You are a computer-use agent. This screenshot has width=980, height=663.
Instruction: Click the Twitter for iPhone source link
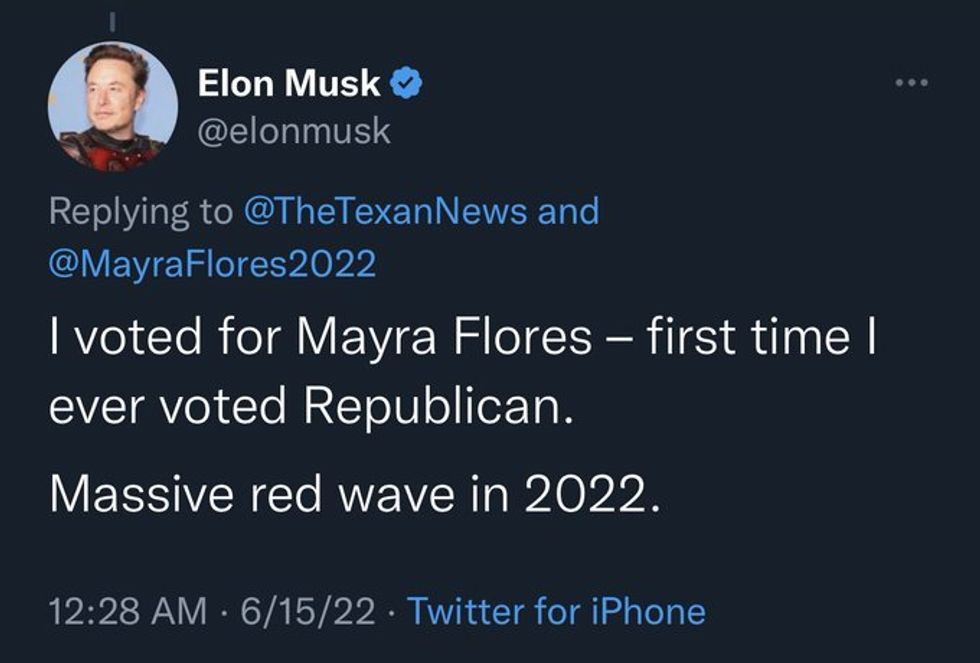(x=560, y=608)
